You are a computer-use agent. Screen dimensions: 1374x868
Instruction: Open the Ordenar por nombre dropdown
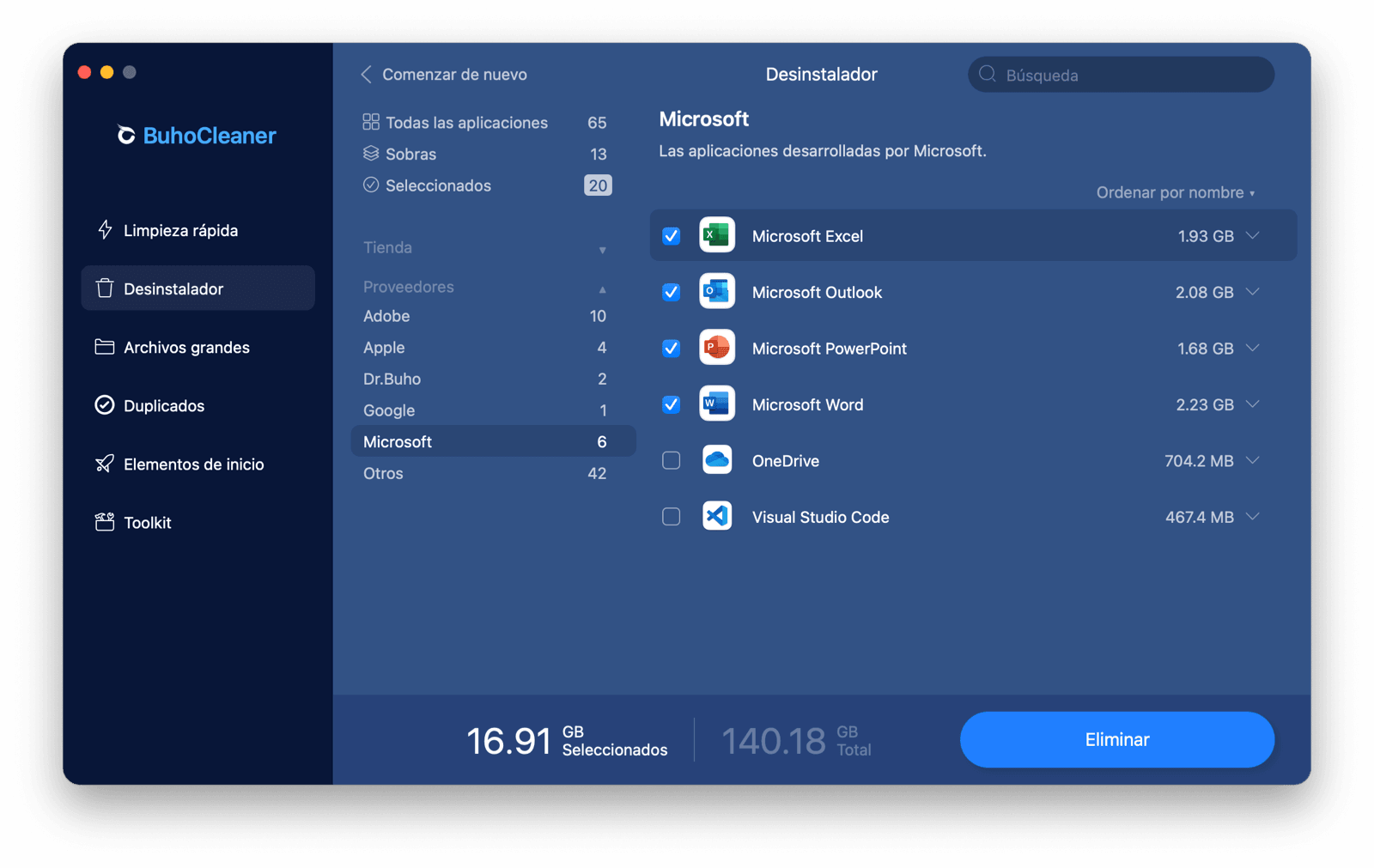1176,192
